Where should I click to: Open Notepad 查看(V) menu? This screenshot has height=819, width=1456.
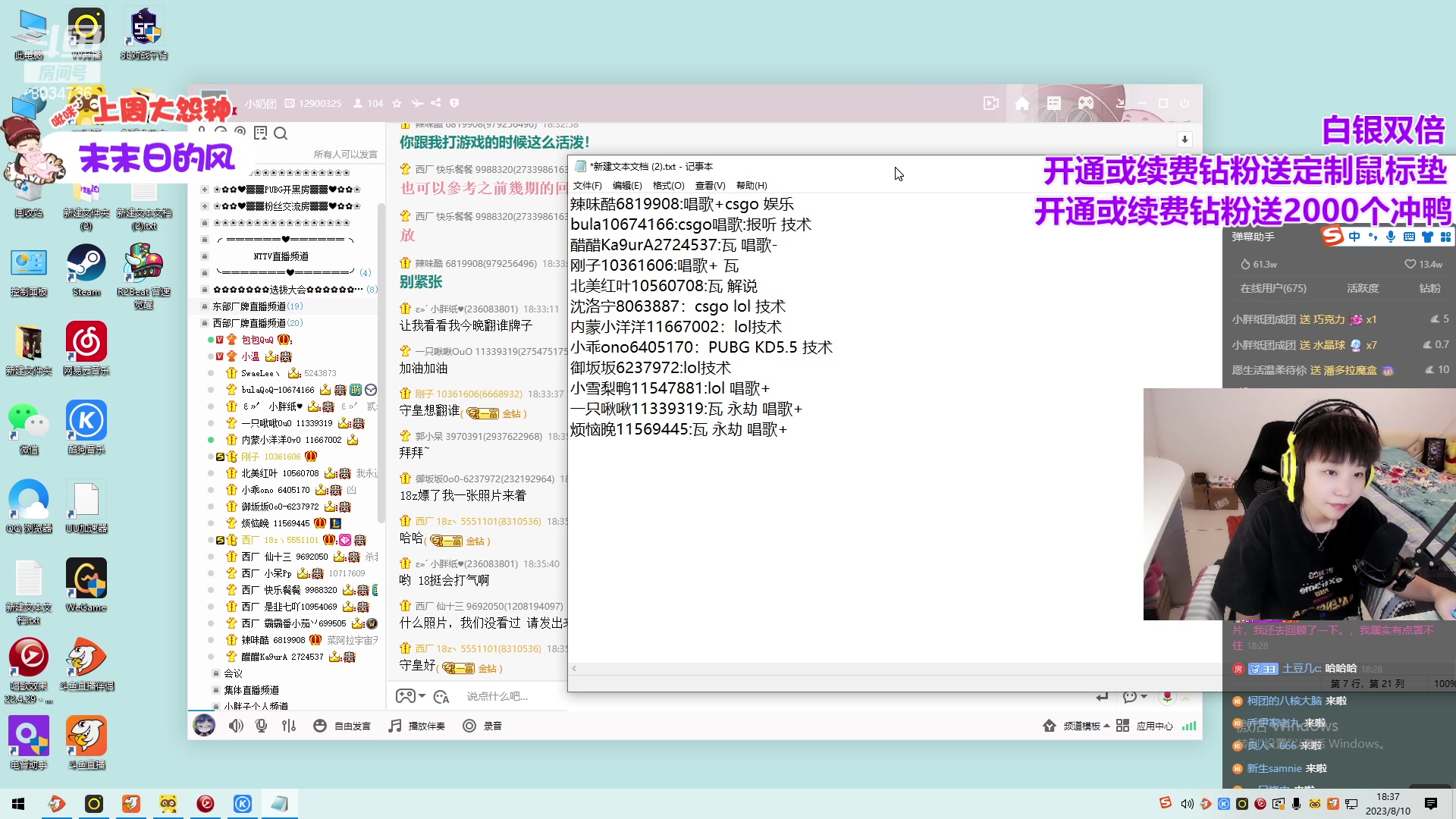click(710, 186)
